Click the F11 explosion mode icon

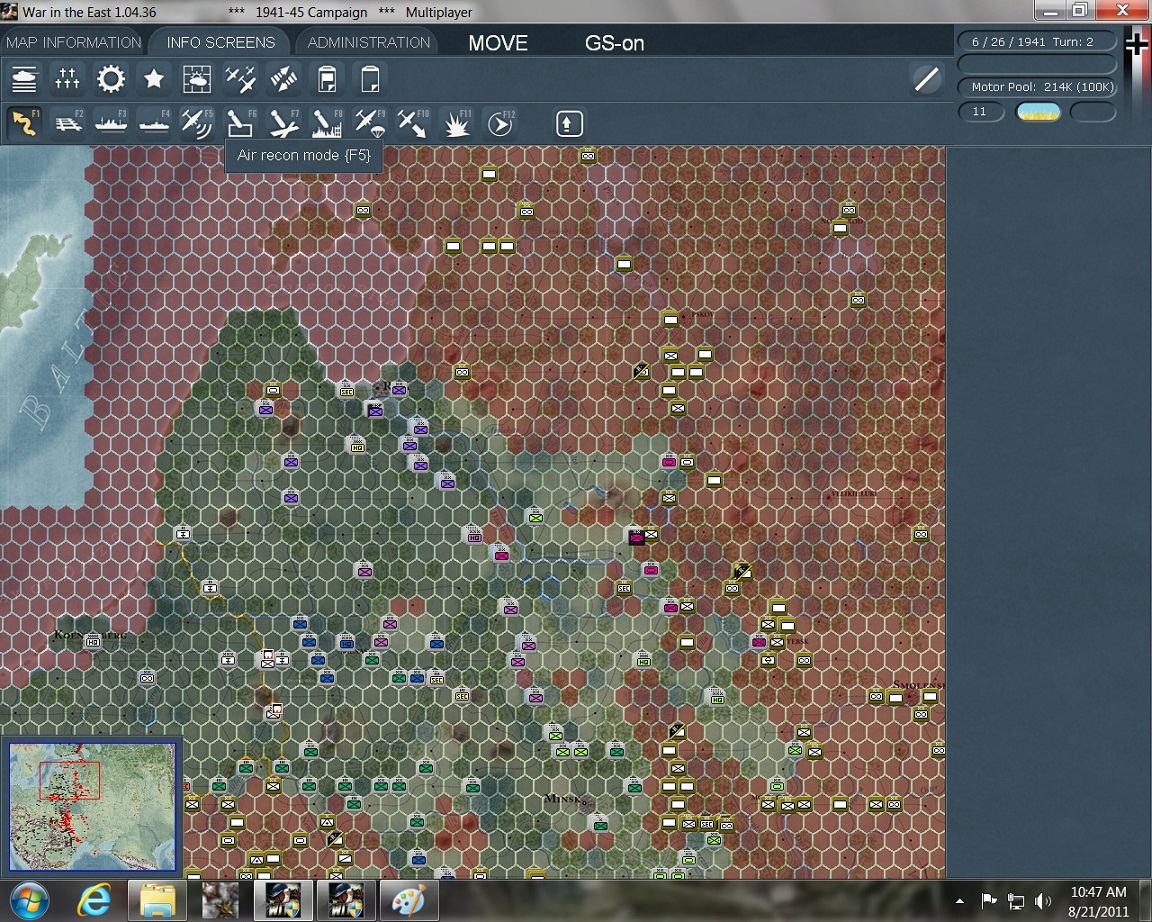[x=456, y=123]
